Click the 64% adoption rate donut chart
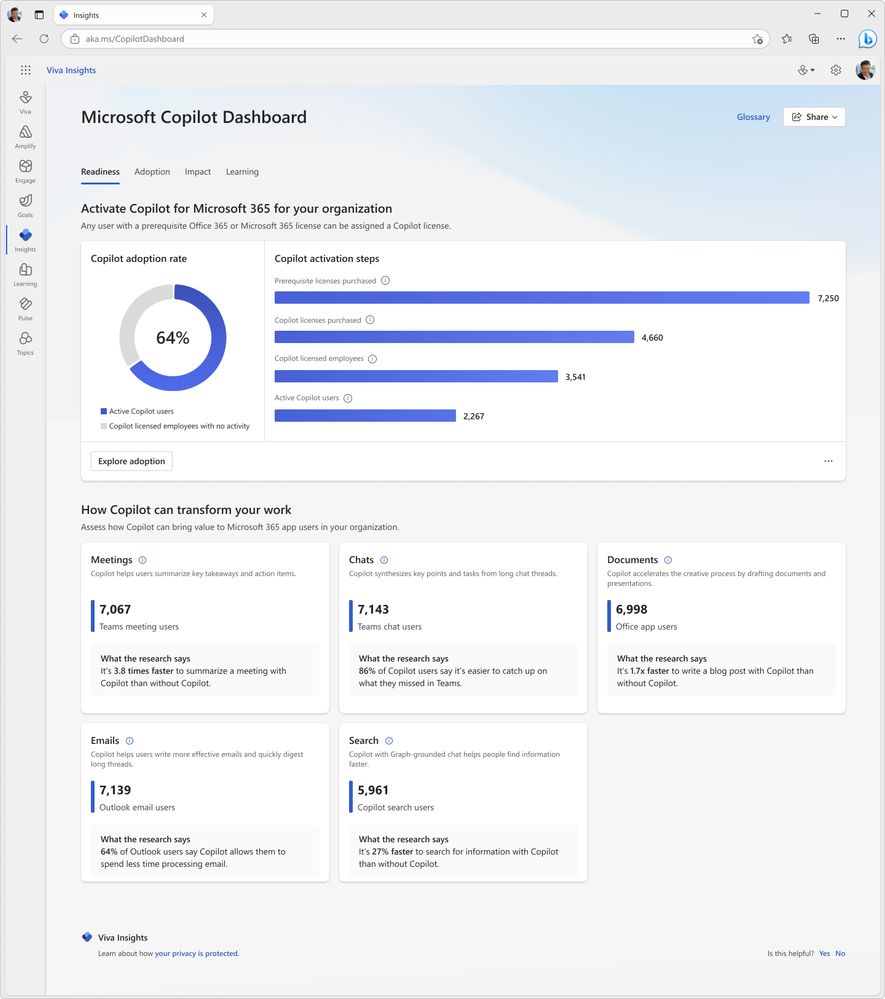 173,338
